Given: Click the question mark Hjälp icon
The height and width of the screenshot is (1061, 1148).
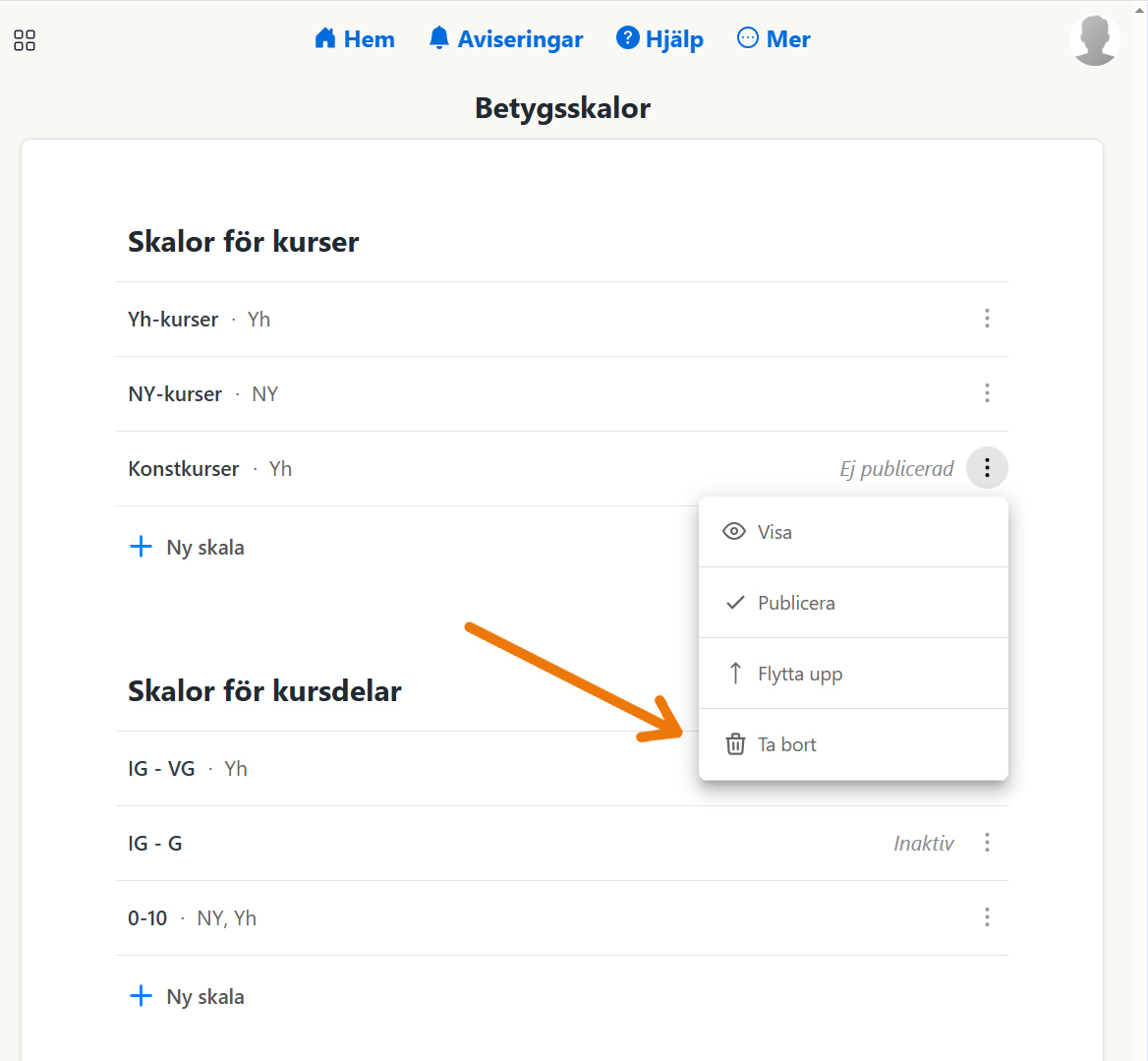Looking at the screenshot, I should pos(627,38).
